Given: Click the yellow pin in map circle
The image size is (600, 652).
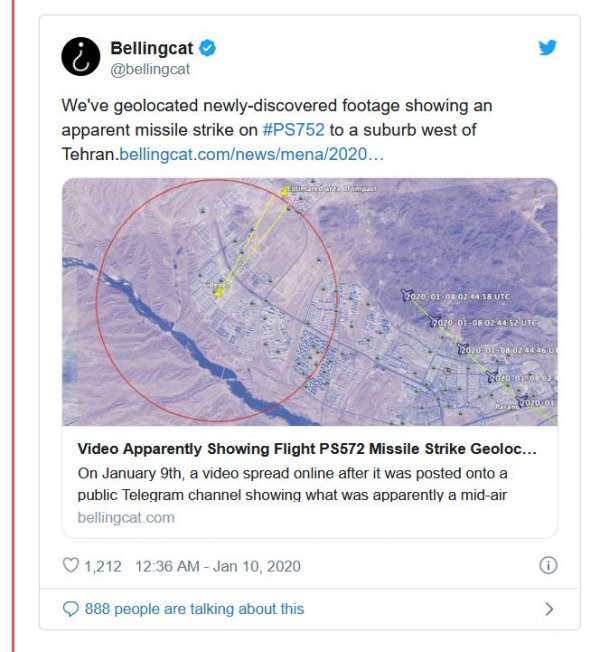Looking at the screenshot, I should point(217,292).
